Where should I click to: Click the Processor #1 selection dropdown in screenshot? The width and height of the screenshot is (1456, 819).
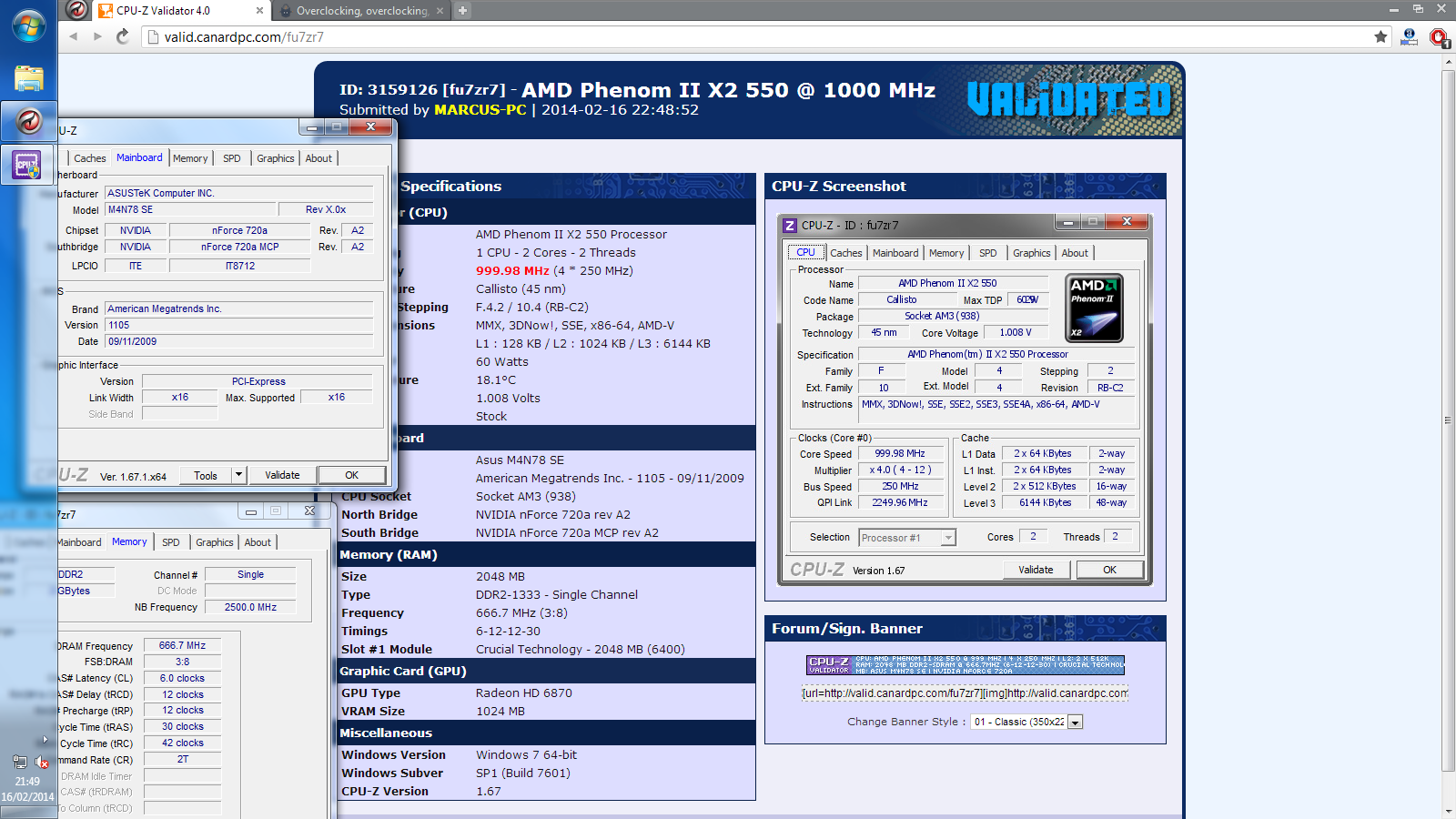click(x=907, y=538)
